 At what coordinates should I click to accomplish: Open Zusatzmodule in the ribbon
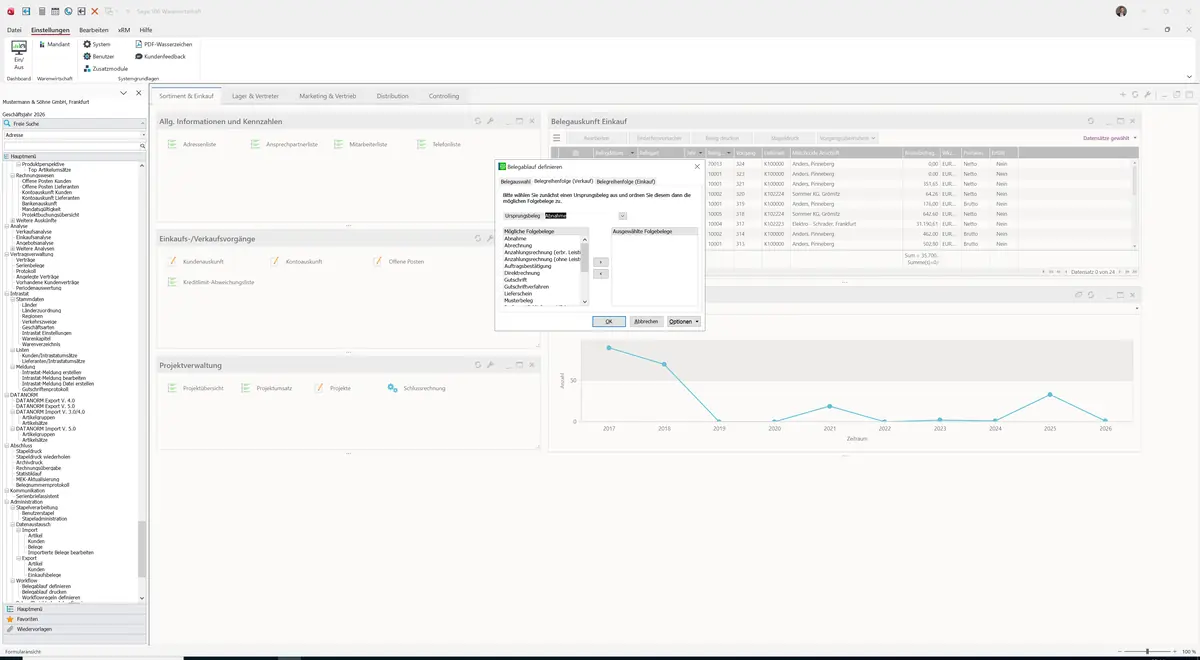[x=105, y=68]
